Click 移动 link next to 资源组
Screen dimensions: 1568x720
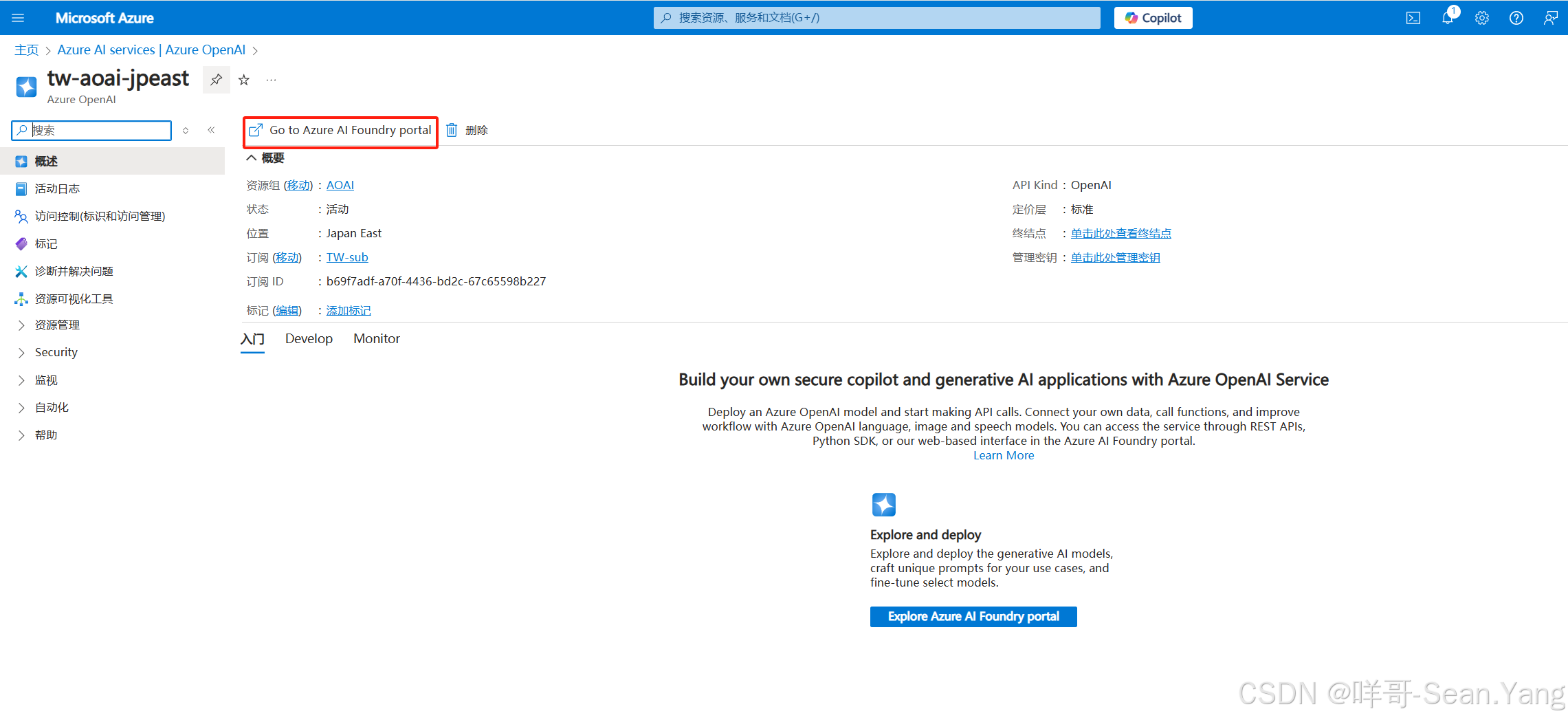[298, 185]
